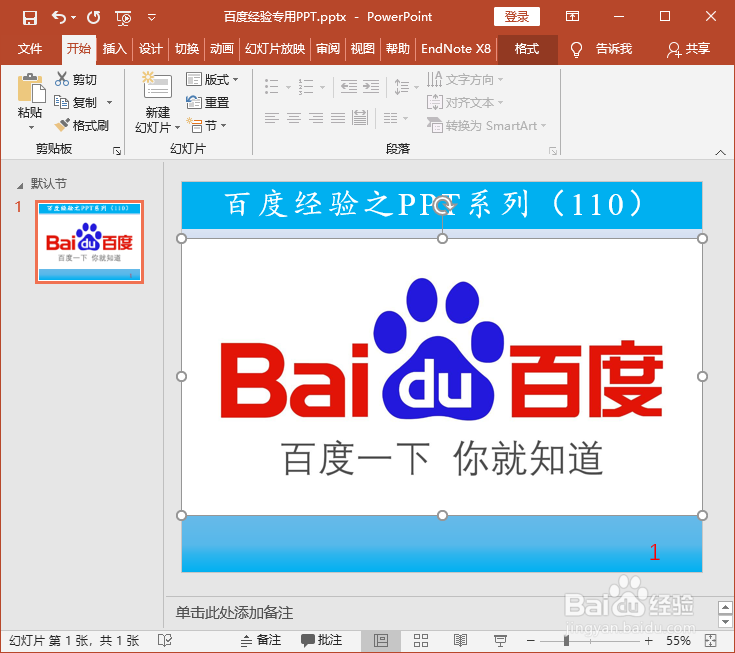Image resolution: width=735 pixels, height=653 pixels.
Task: Click 重置 reset slide
Action: [x=207, y=102]
